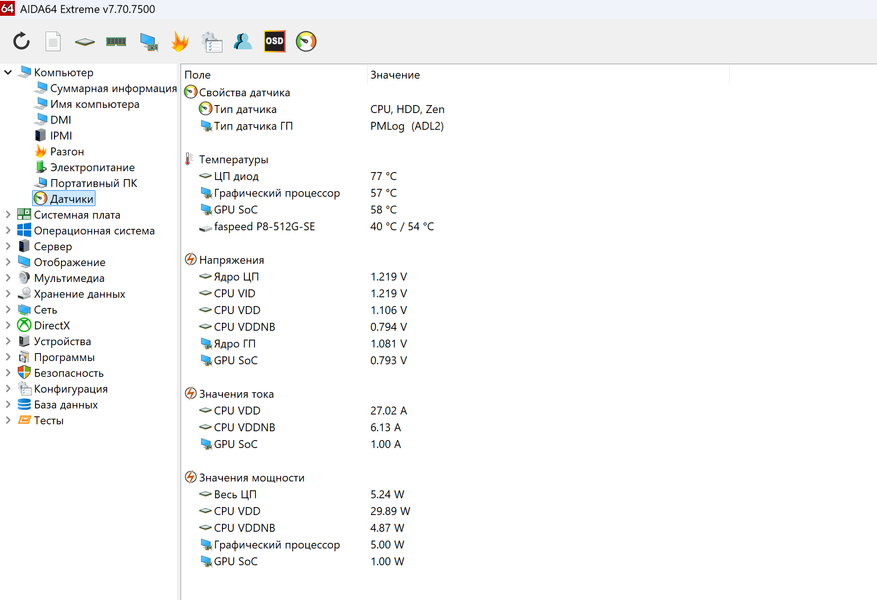Open the Report page icon
Screen dimensions: 877x600
point(53,41)
